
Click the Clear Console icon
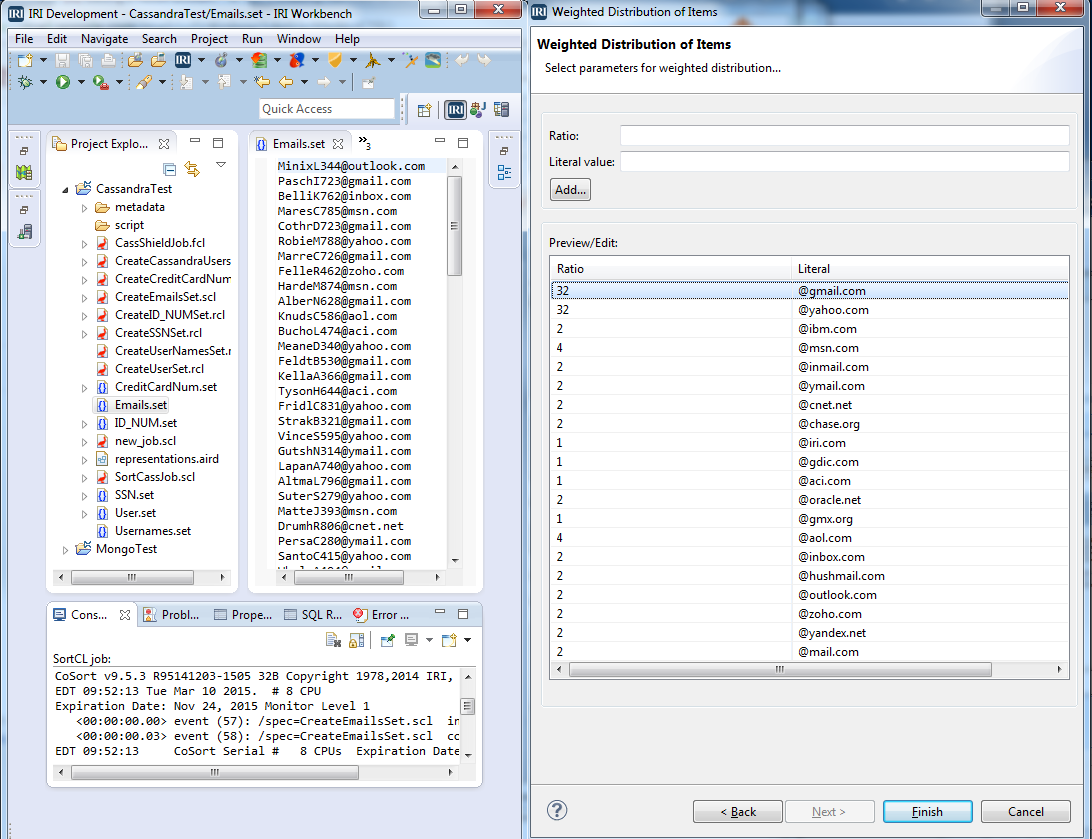coord(334,640)
